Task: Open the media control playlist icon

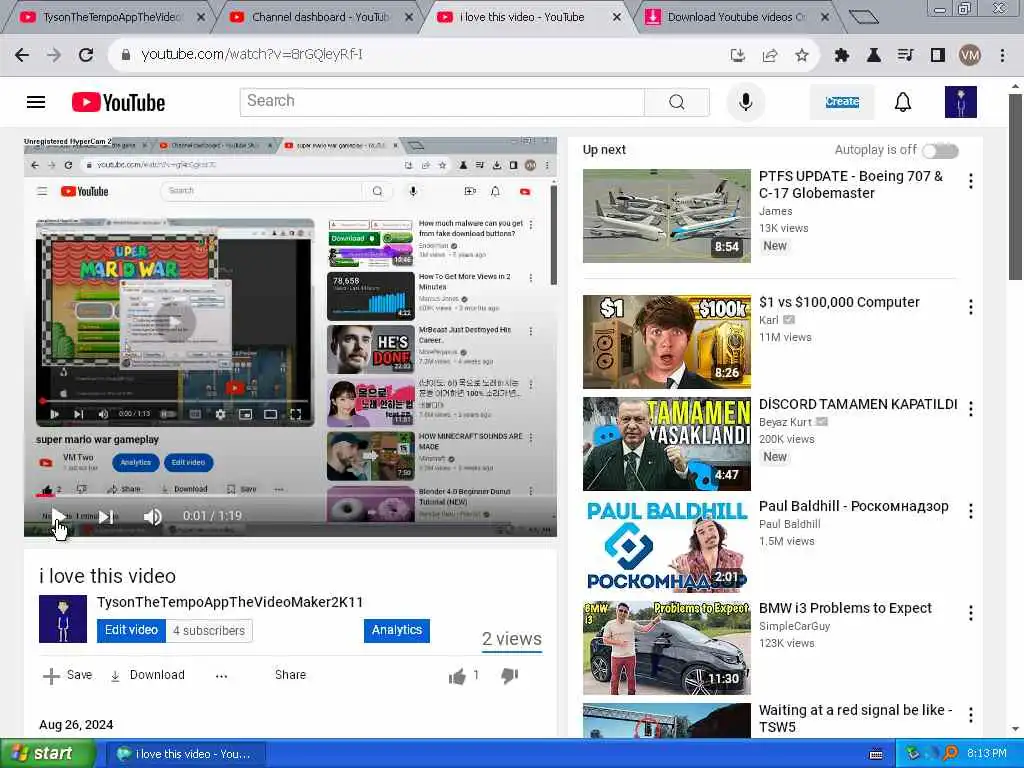Action: pos(905,56)
